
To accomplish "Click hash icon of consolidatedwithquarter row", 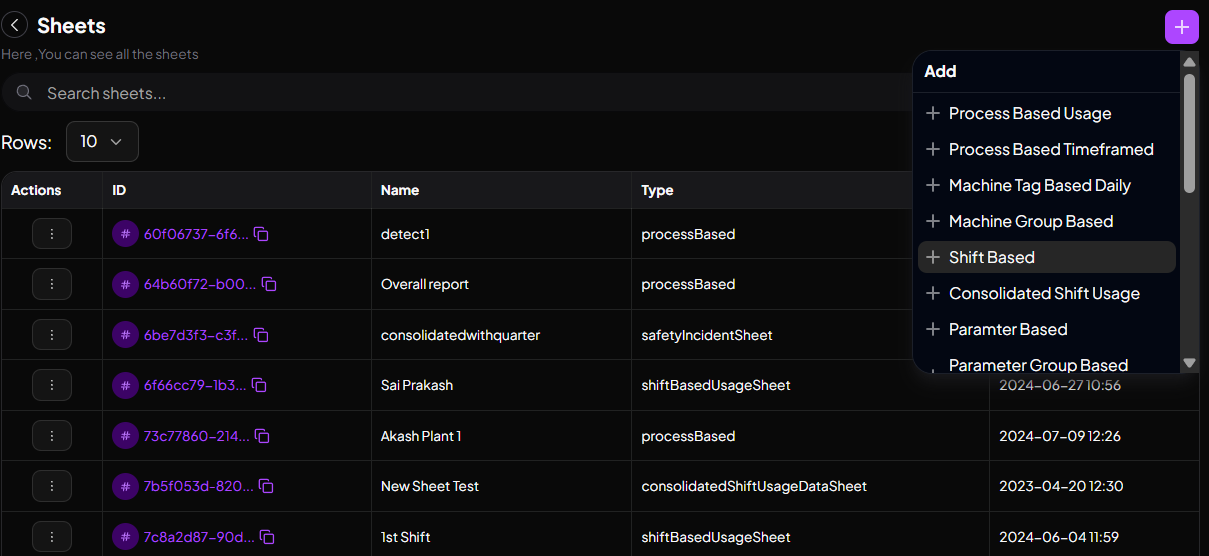I will pyautogui.click(x=125, y=335).
